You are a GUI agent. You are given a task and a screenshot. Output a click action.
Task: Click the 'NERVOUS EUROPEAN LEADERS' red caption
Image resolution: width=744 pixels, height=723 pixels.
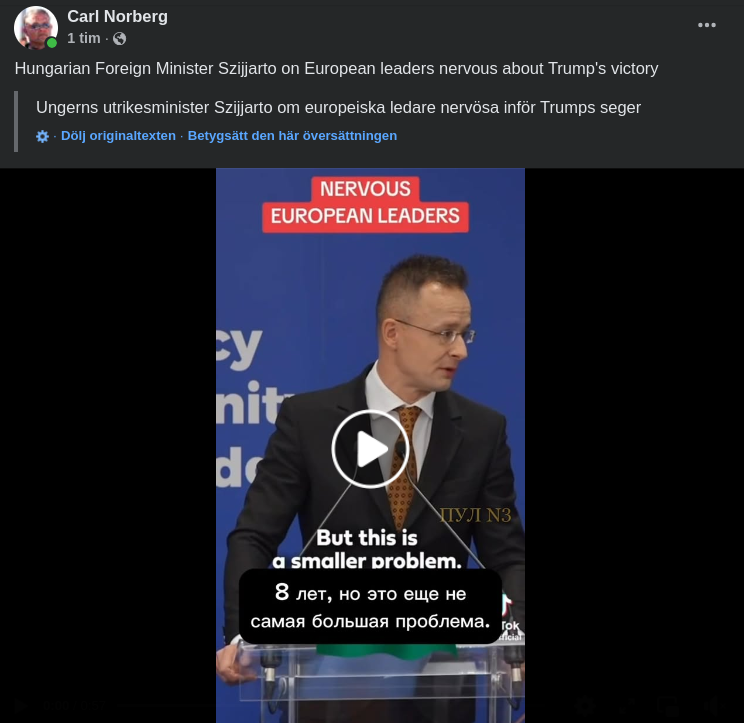tap(365, 204)
